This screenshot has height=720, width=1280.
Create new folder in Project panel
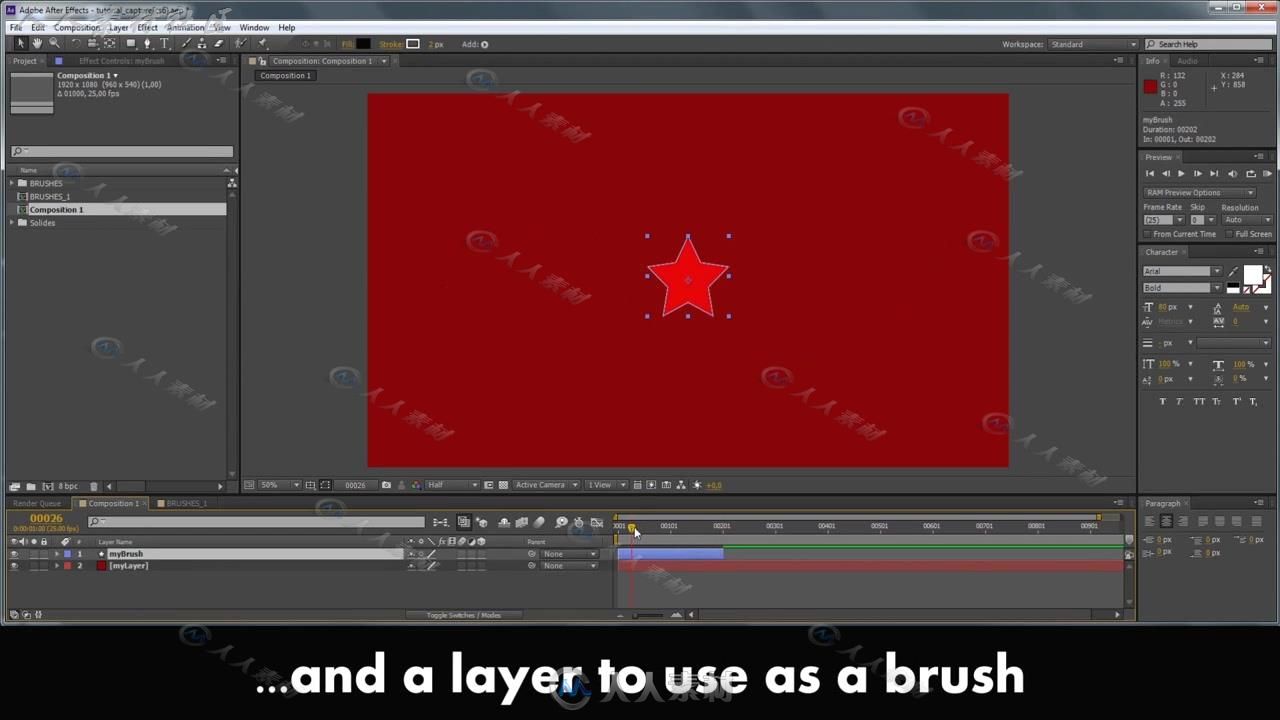click(x=30, y=486)
